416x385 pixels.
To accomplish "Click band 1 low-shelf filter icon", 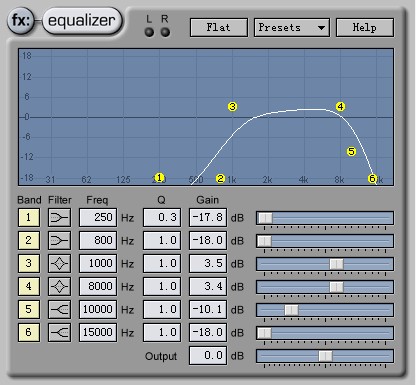I will pyautogui.click(x=59, y=218).
